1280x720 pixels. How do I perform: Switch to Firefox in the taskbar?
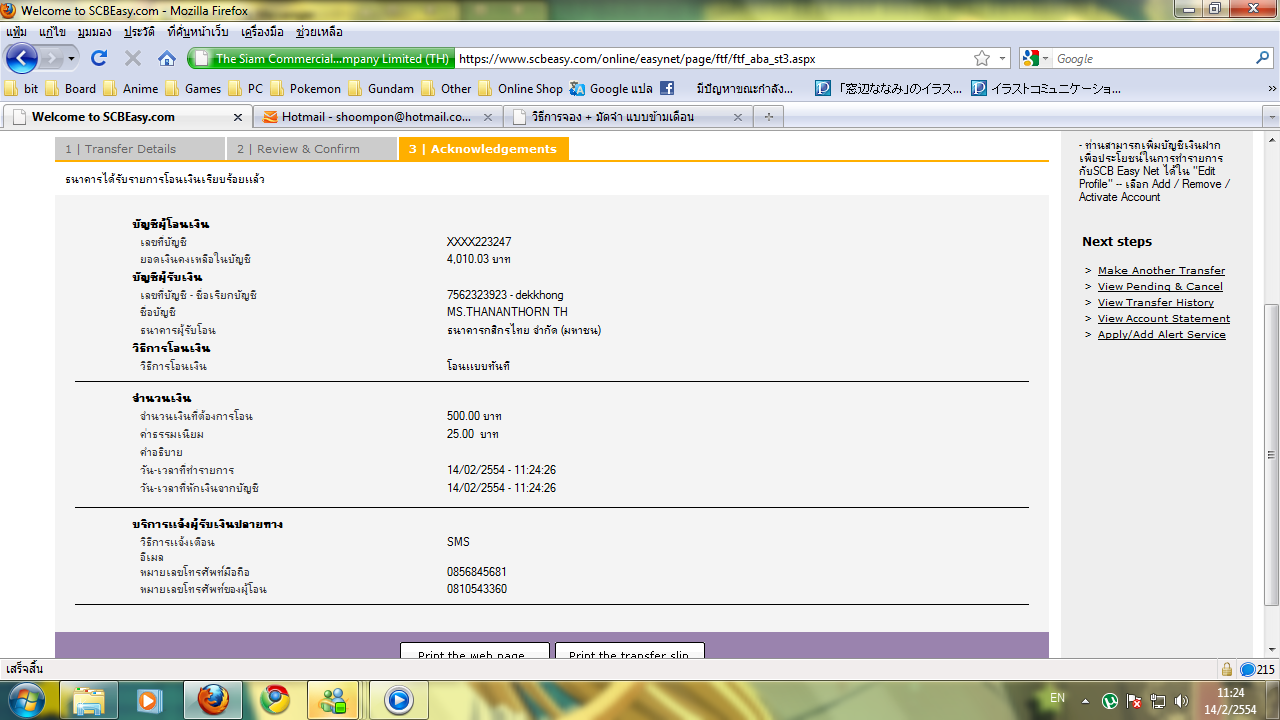(212, 699)
